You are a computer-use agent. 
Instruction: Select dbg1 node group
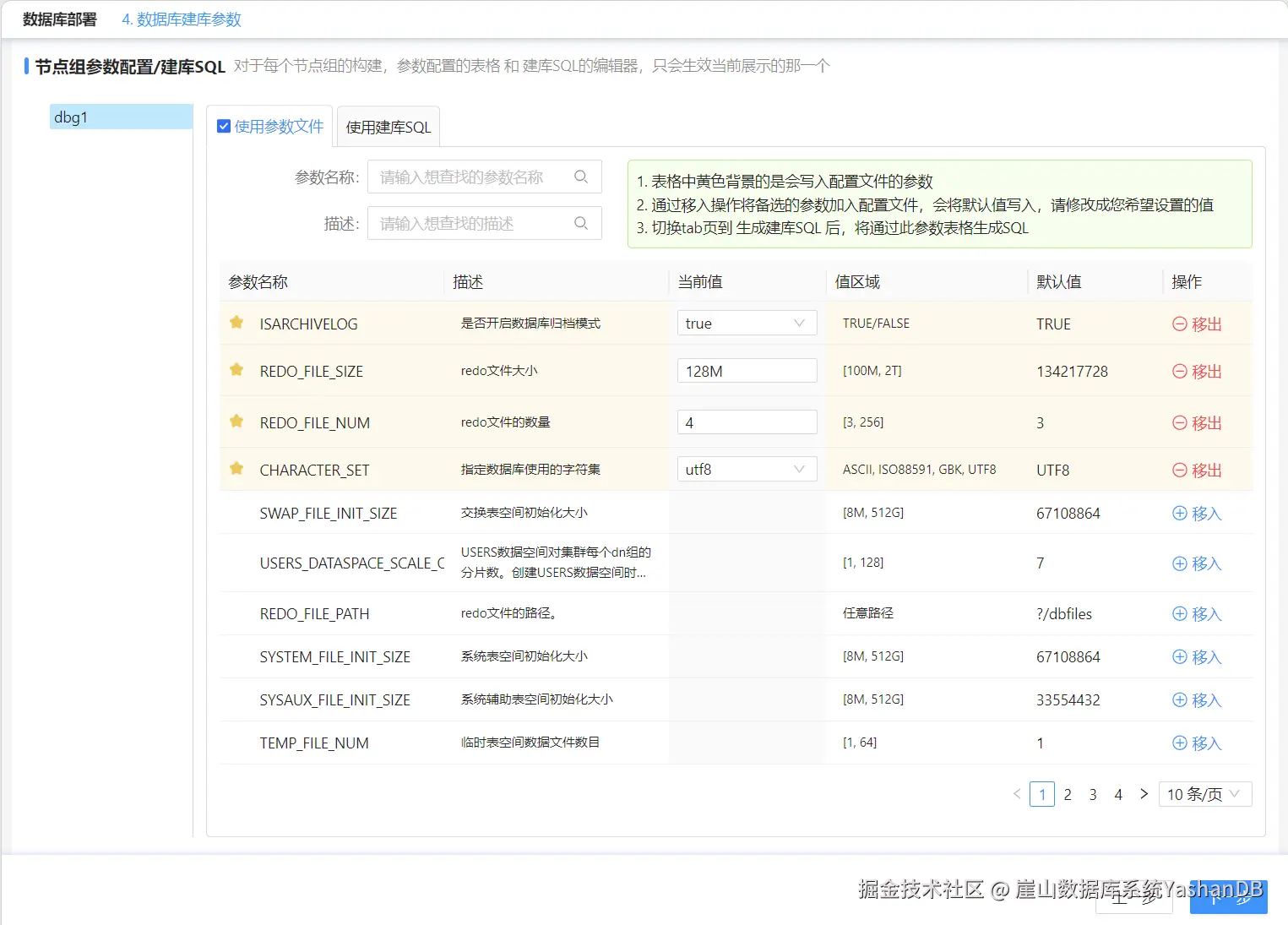pos(122,117)
